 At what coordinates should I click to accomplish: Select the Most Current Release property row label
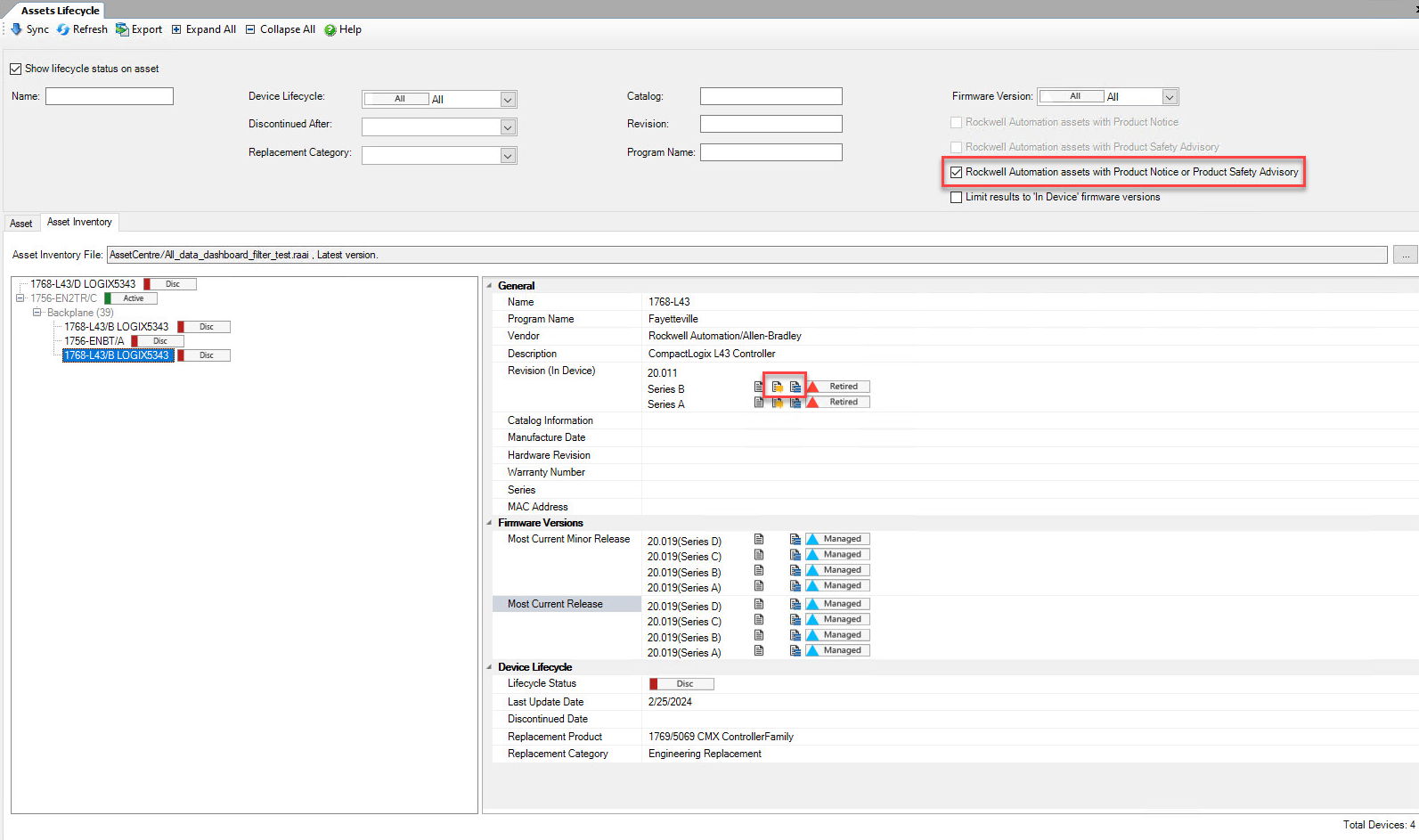click(567, 604)
